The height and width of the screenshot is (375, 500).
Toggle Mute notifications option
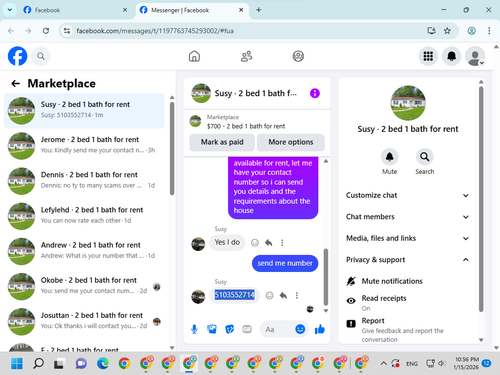click(407, 281)
